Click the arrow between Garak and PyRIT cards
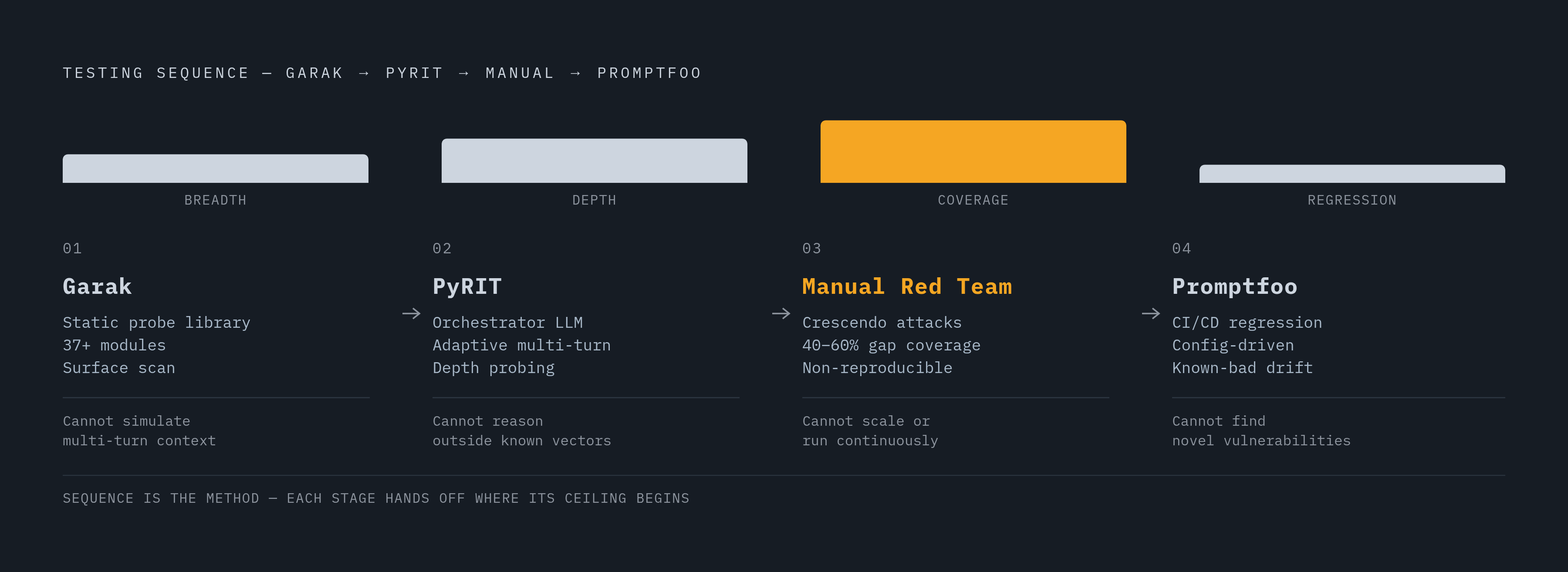Image resolution: width=1568 pixels, height=572 pixels. click(x=412, y=313)
